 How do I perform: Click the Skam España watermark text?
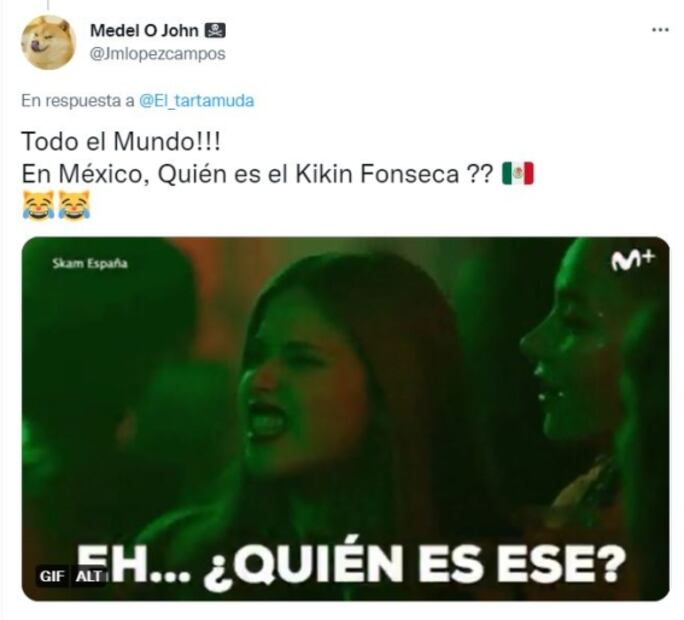click(90, 264)
